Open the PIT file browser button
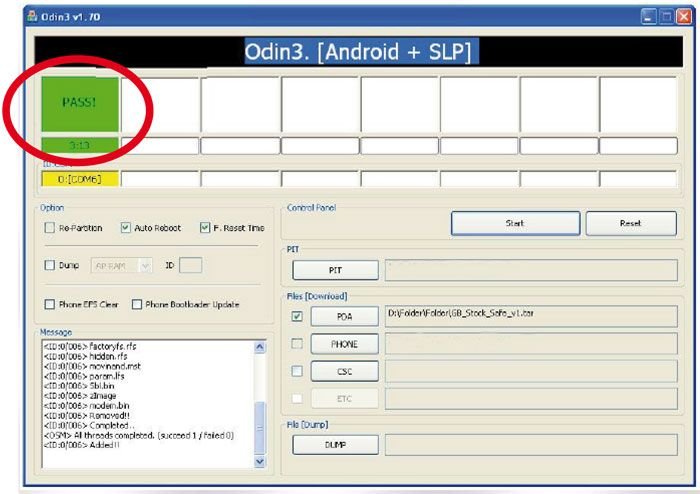The width and height of the screenshot is (700, 494). (335, 270)
